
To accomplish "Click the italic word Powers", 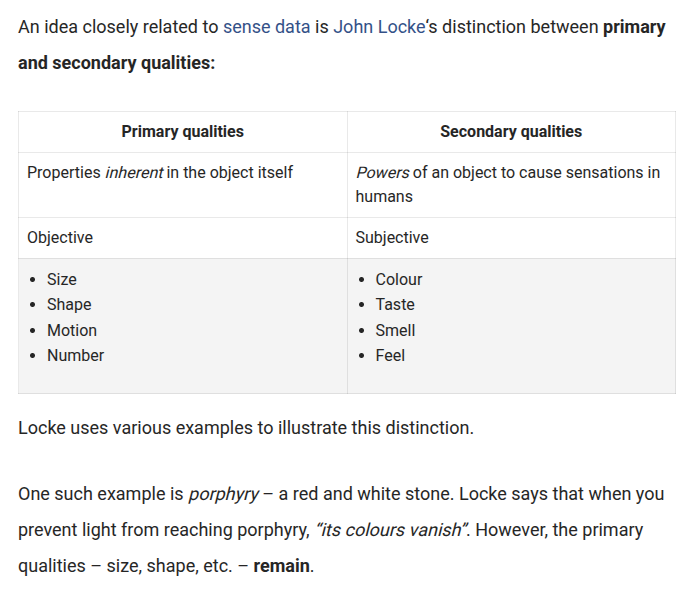I will 382,173.
